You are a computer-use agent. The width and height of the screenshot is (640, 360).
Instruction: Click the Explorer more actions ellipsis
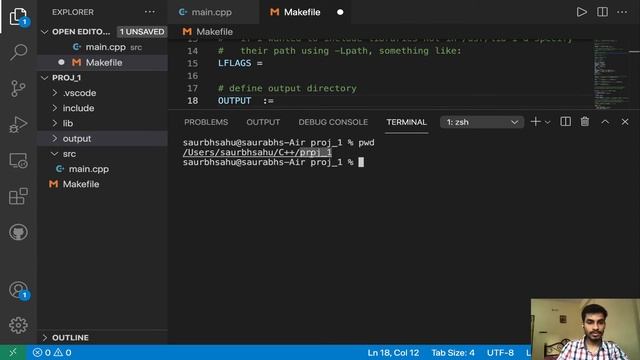point(150,12)
